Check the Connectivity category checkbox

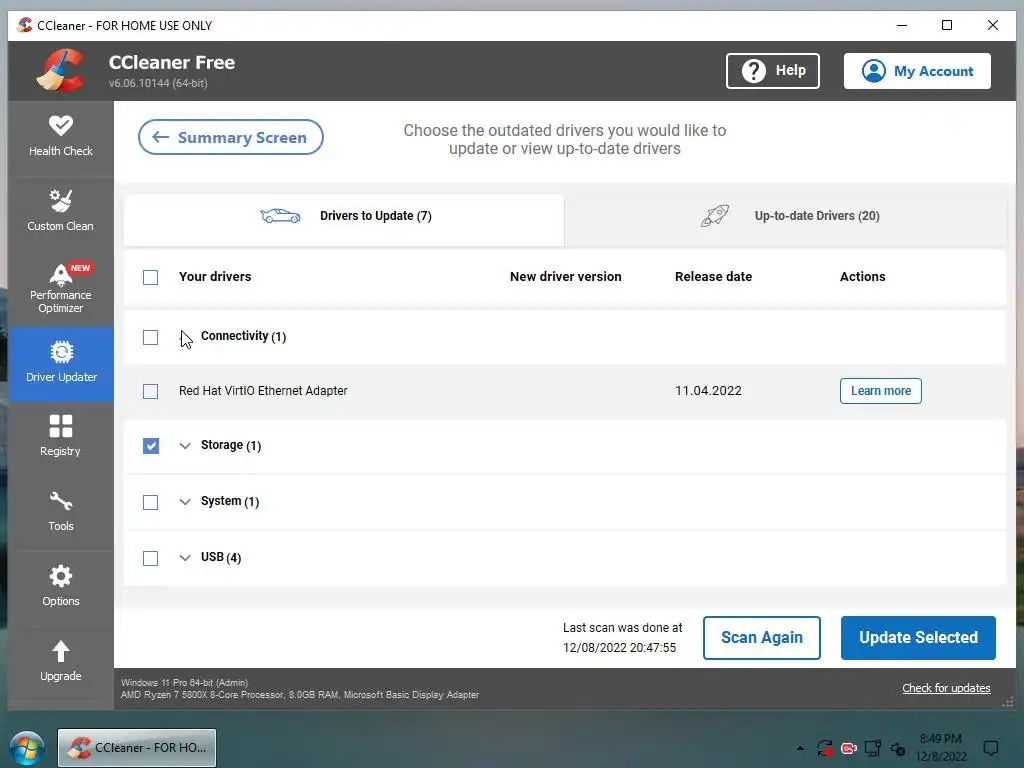[150, 337]
